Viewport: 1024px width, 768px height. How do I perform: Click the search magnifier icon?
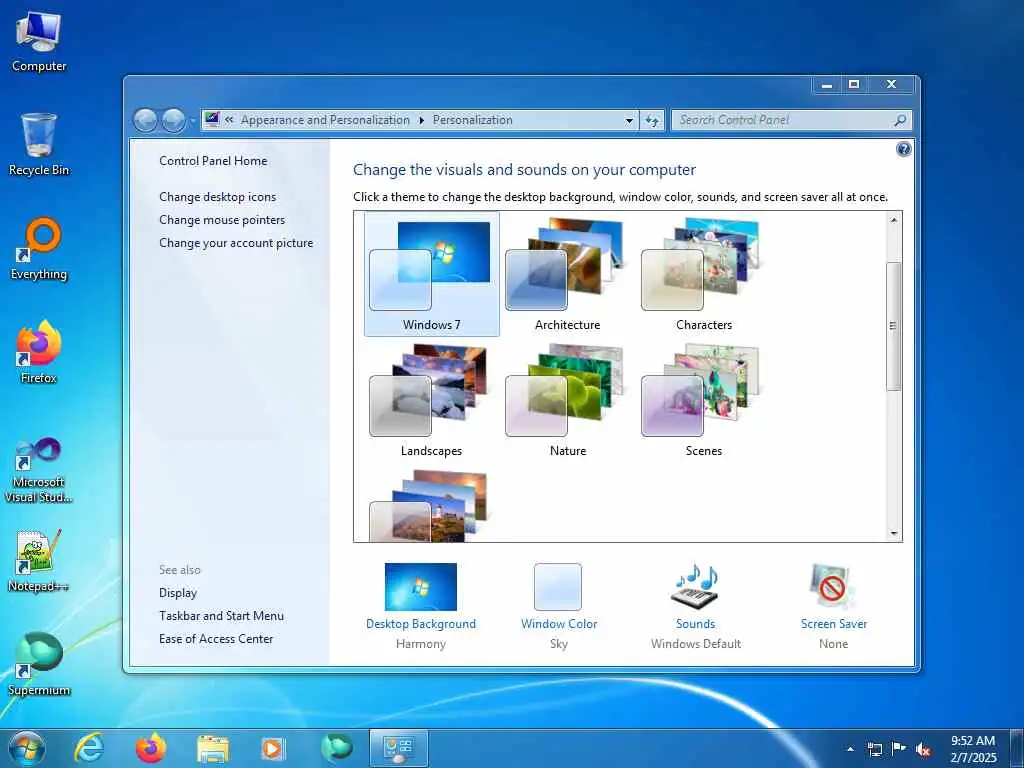pos(900,120)
